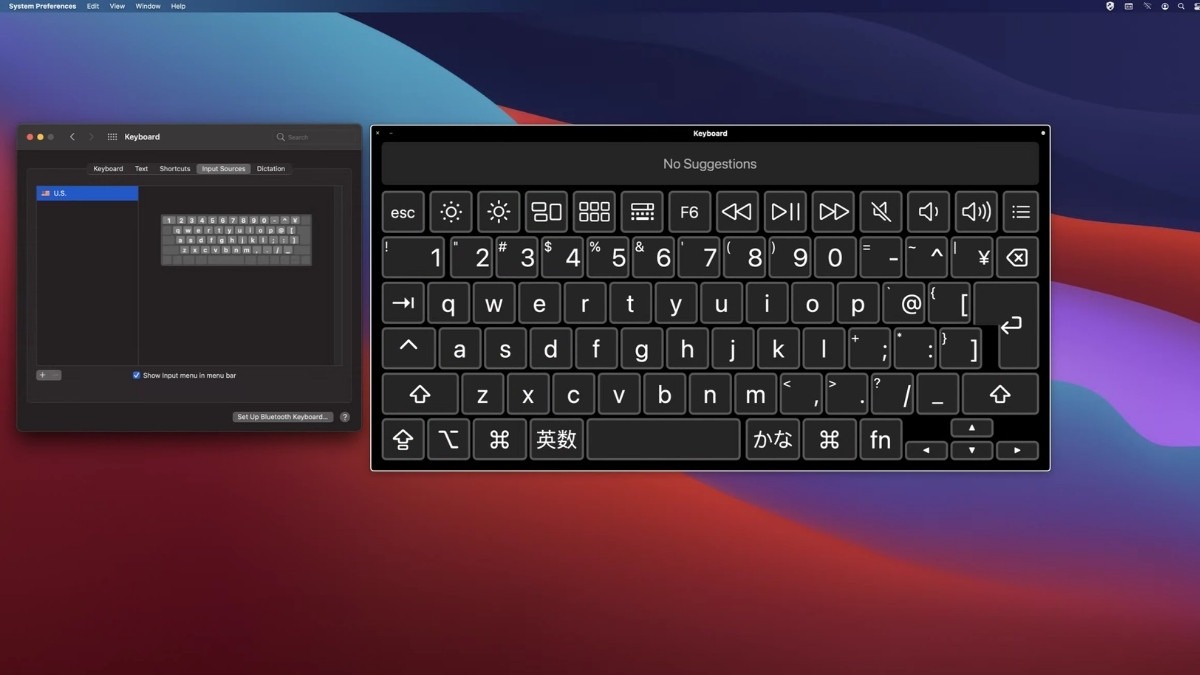This screenshot has width=1200, height=675.
Task: Select the Input Sources tab
Action: click(x=223, y=169)
